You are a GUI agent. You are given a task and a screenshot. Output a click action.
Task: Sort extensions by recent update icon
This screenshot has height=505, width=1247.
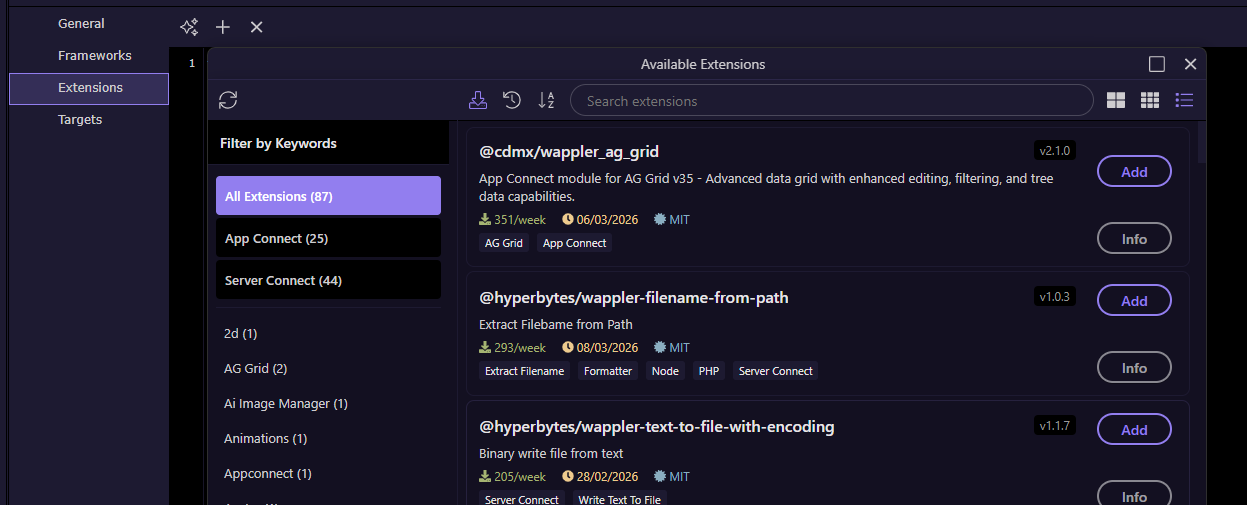coord(512,100)
